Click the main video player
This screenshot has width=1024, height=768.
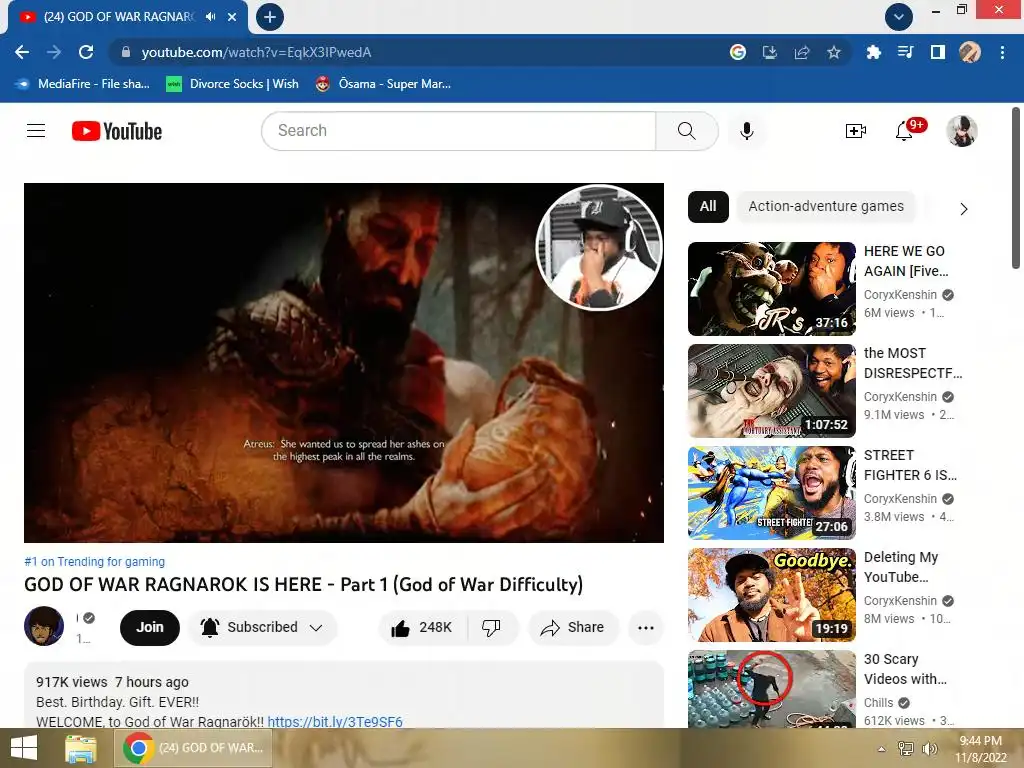tap(344, 362)
